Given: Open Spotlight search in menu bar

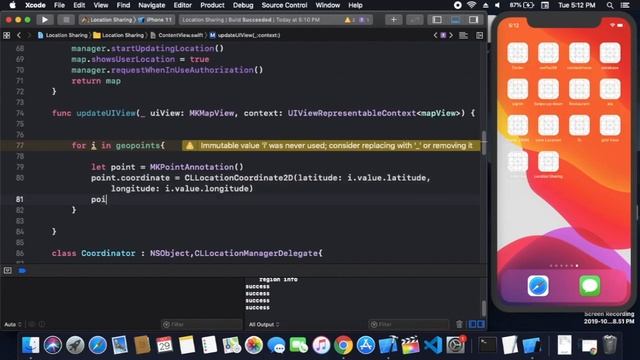Looking at the screenshot, I should [610, 5].
